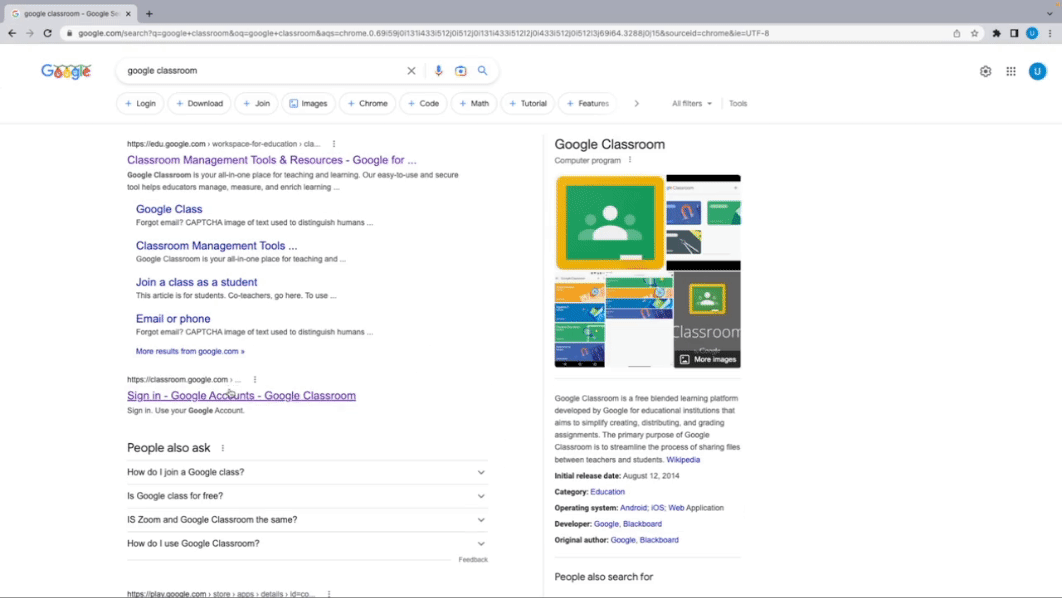Image resolution: width=1062 pixels, height=598 pixels.
Task: Share this page from the address bar
Action: (x=956, y=33)
